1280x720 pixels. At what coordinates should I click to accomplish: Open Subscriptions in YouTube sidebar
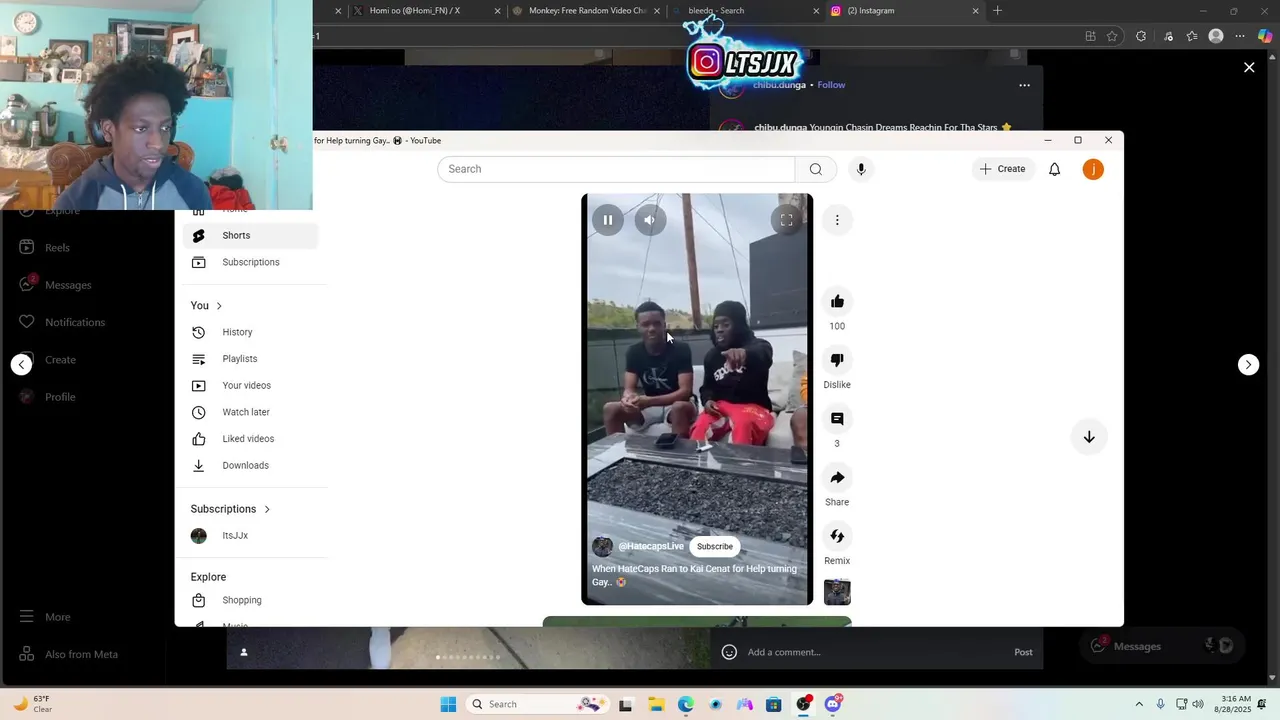[251, 262]
